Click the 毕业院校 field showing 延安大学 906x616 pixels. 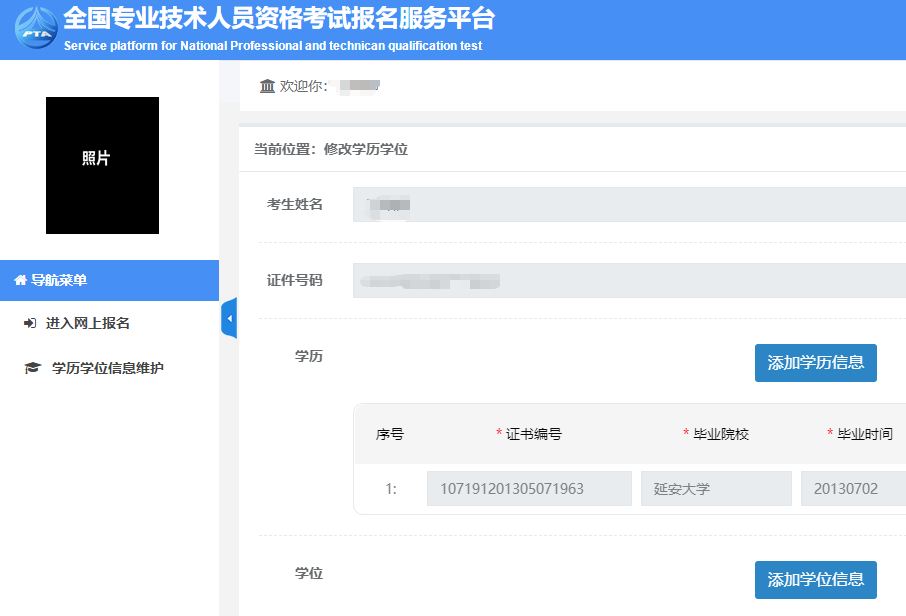(716, 488)
